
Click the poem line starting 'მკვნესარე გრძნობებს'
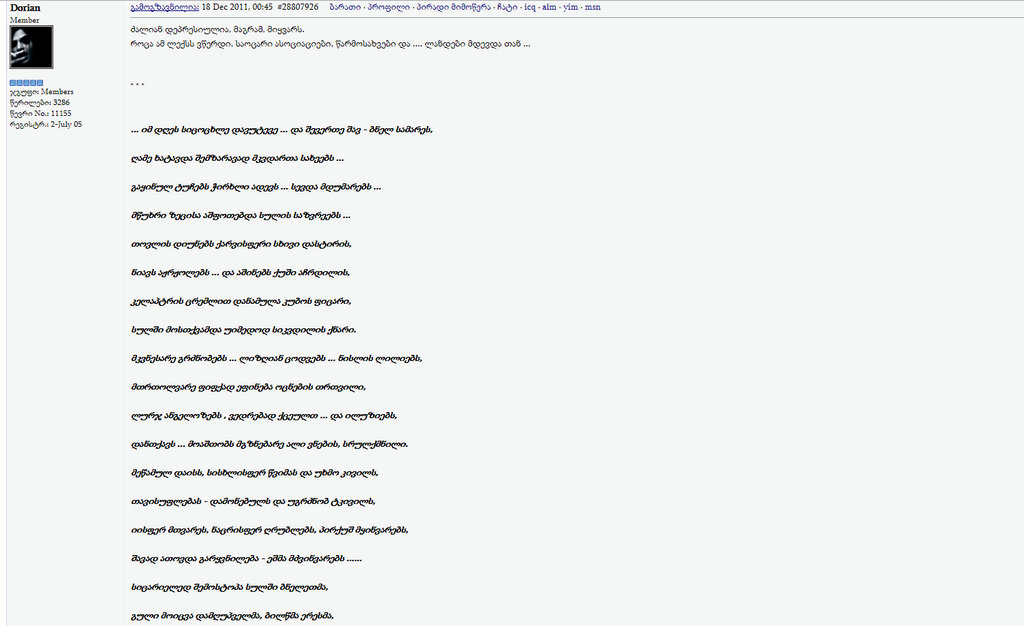[276, 359]
